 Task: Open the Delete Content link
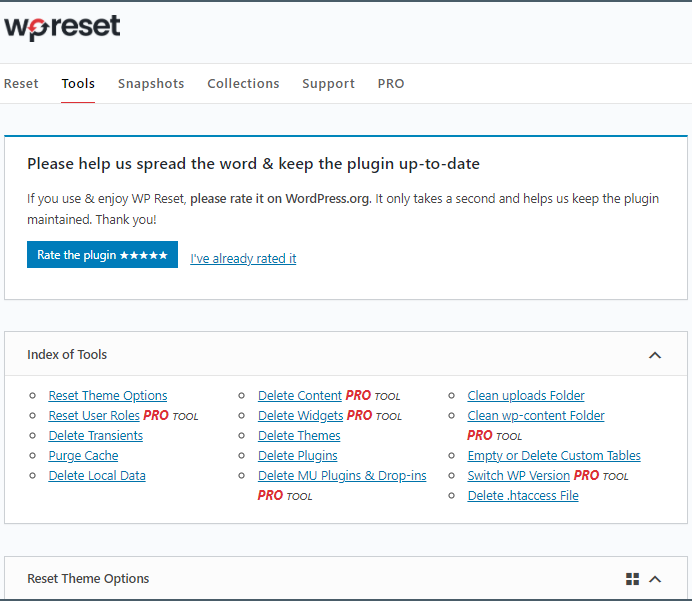coord(300,396)
